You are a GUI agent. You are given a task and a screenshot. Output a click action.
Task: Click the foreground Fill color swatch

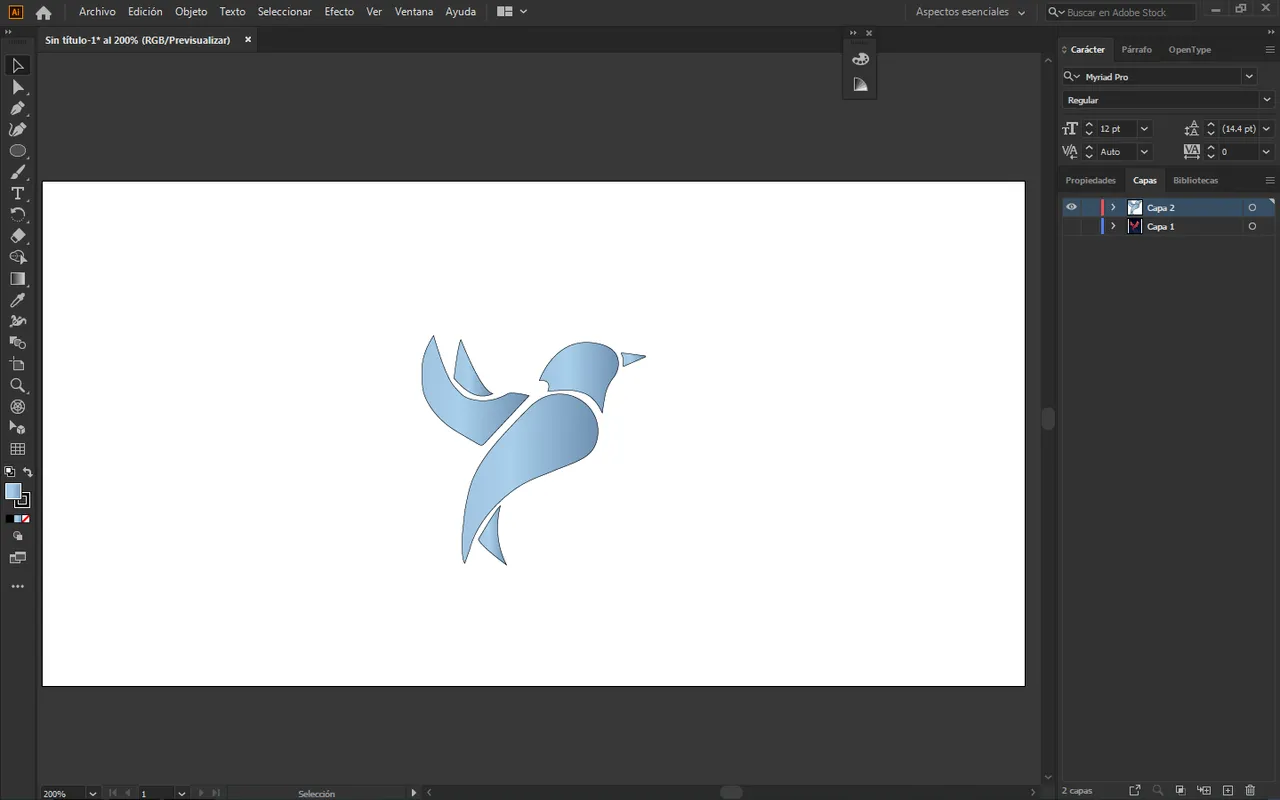click(13, 491)
